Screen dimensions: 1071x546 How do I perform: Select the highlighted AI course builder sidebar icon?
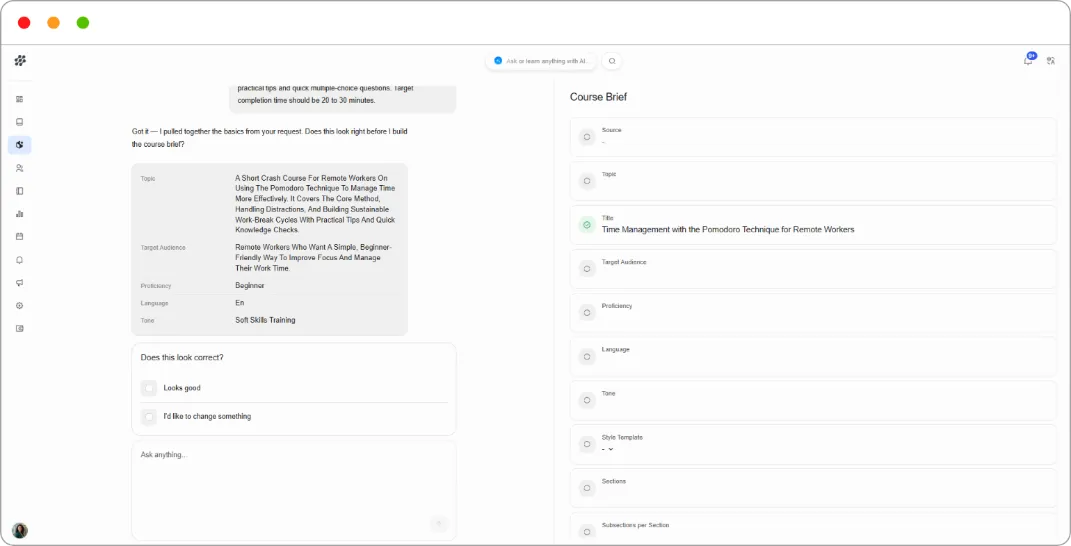(20, 145)
